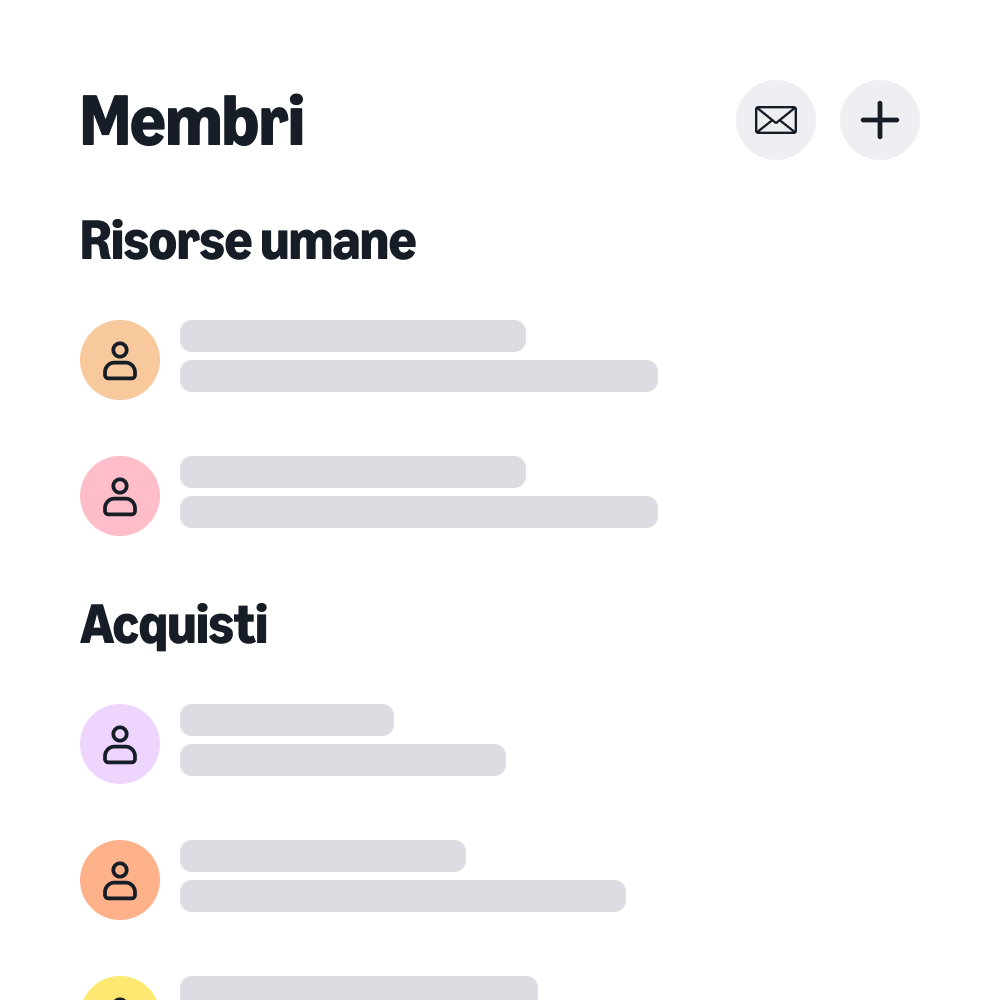Screen dimensions: 1000x1000
Task: Collapse the Acquisti section header
Action: click(173, 624)
